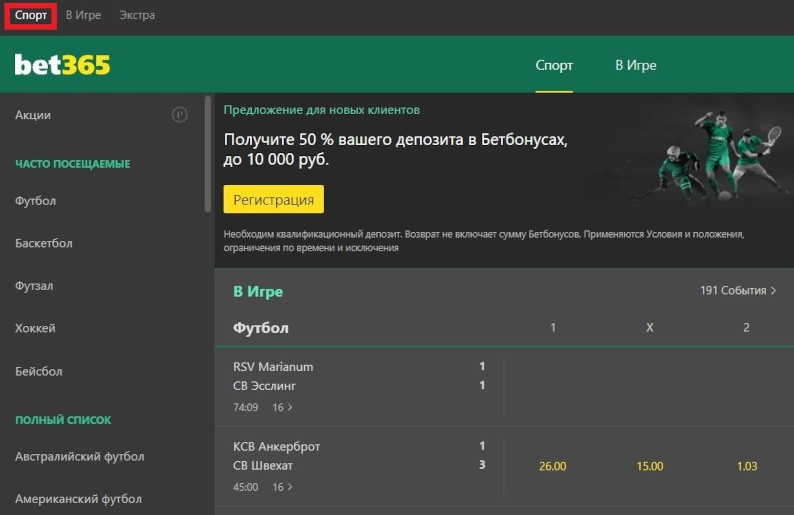Screen dimensions: 794x515
Task: Open the RSV Marianum vs СВ Эсслинг match
Action: click(273, 376)
